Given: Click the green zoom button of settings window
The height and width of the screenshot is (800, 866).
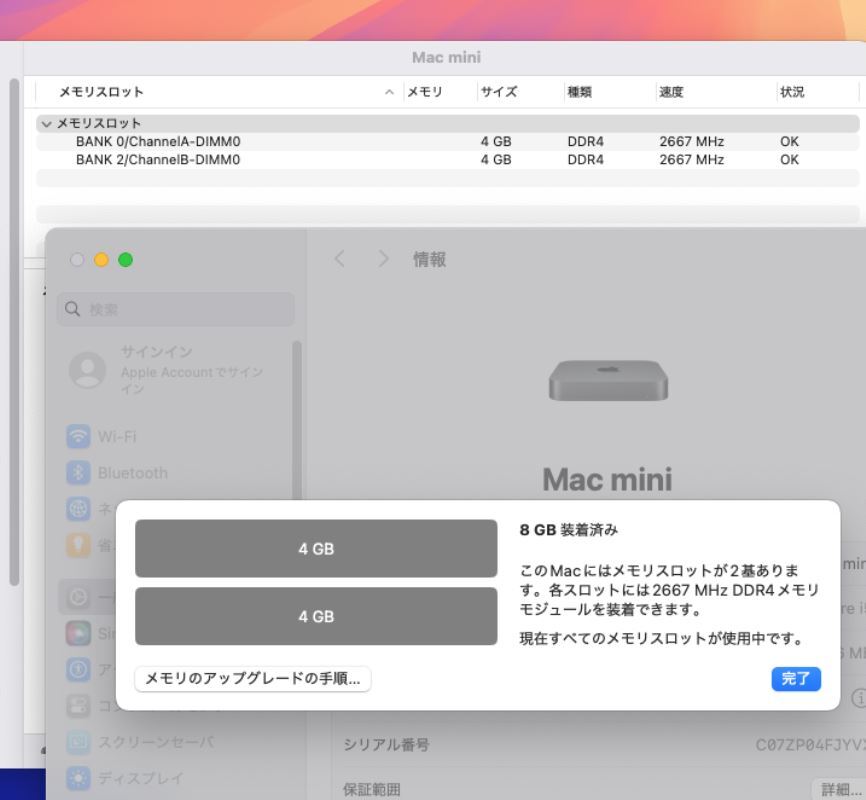Looking at the screenshot, I should point(125,260).
